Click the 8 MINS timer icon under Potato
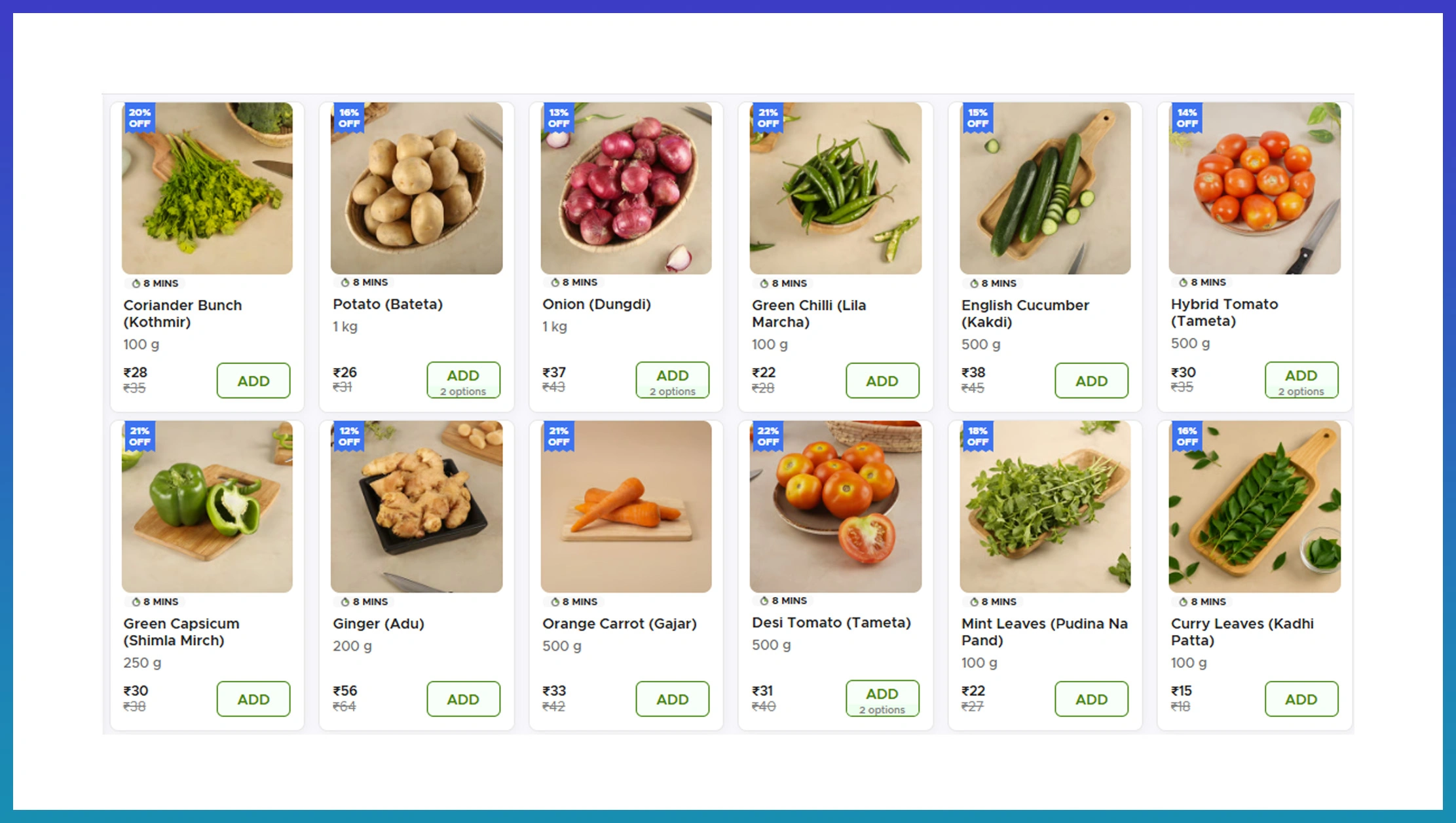Viewport: 1456px width, 823px height. click(x=345, y=282)
